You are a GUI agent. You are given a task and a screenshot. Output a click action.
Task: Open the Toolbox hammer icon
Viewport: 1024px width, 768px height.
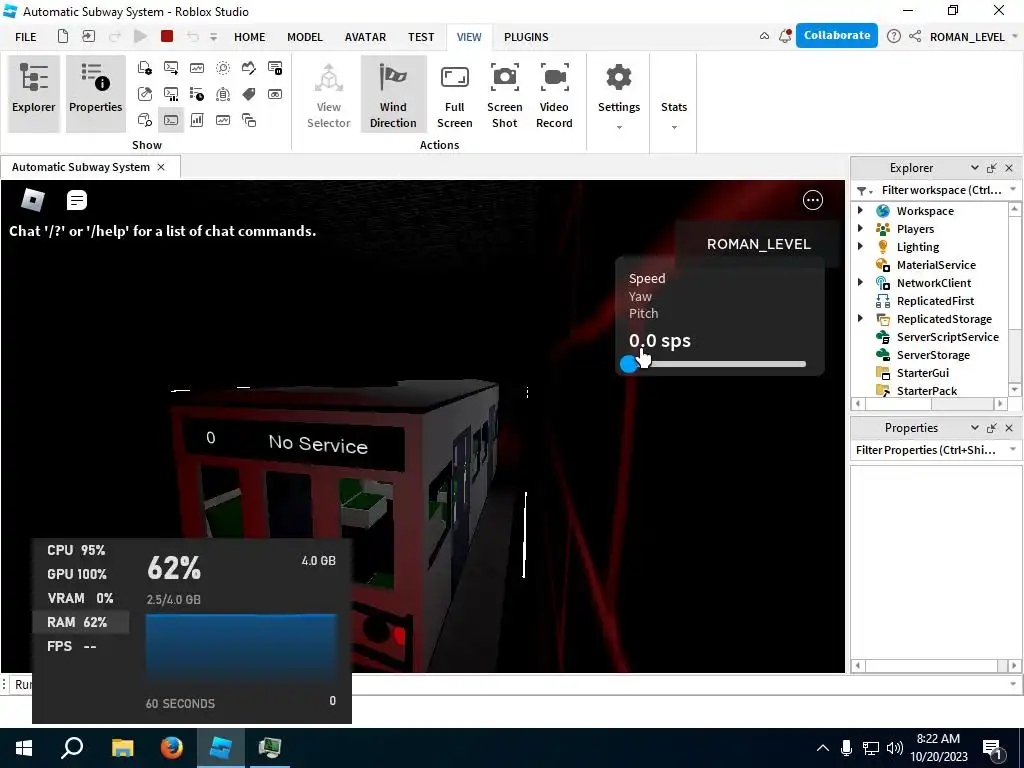pos(145,94)
